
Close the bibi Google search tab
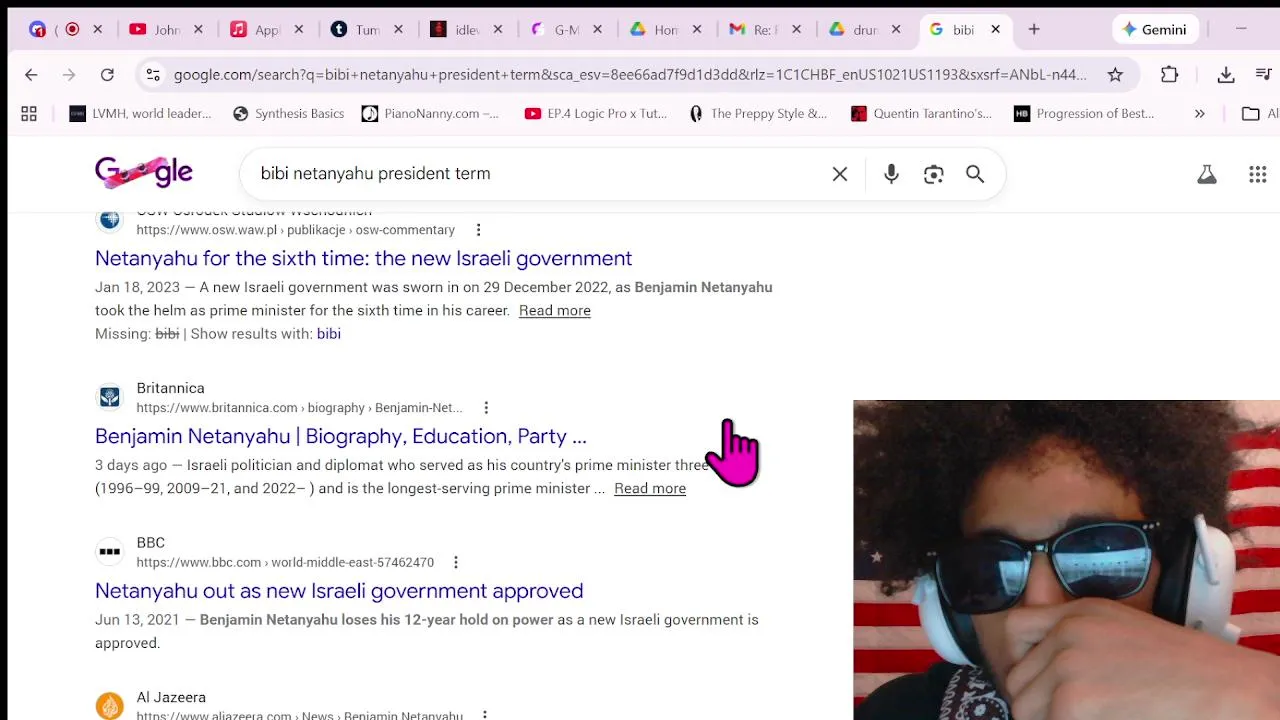[995, 30]
